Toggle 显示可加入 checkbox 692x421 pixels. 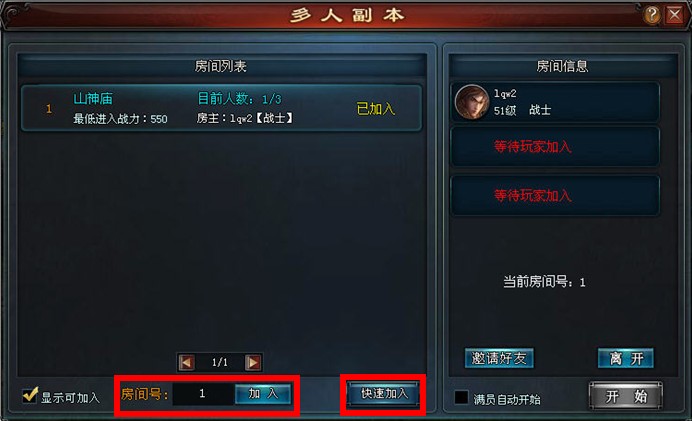click(x=30, y=395)
